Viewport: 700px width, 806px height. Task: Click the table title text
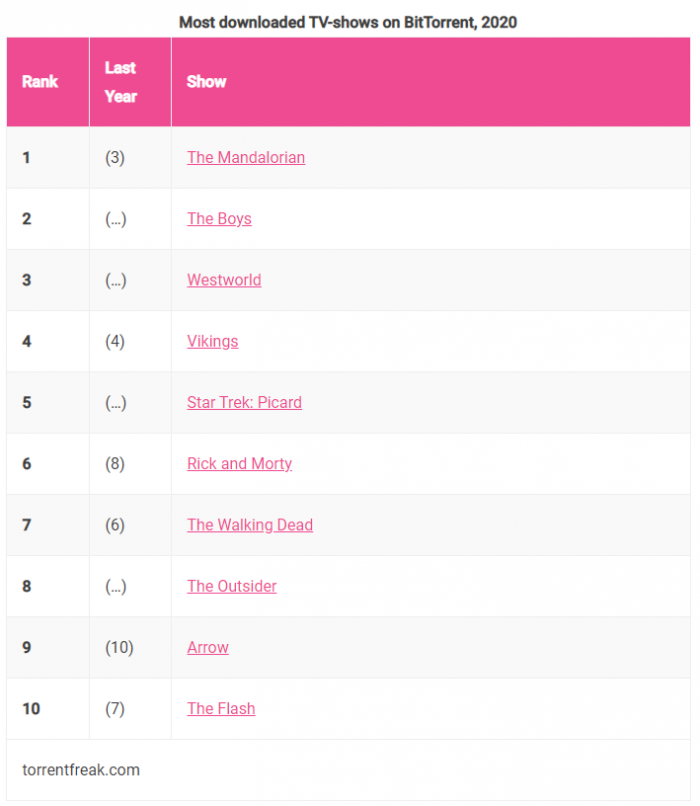point(348,21)
